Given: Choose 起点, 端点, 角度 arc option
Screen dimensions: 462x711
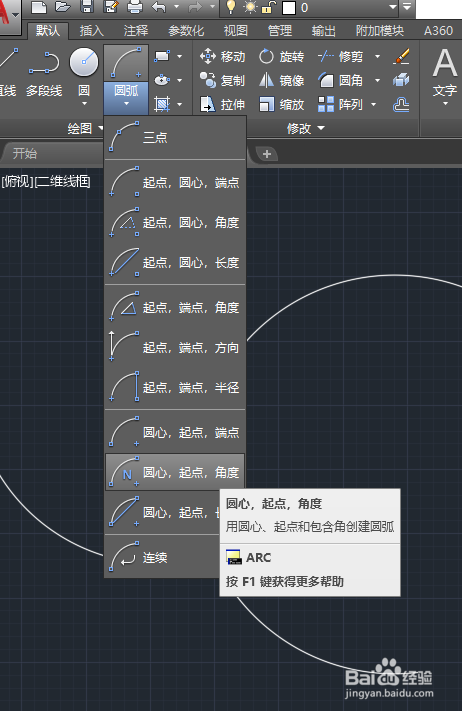Looking at the screenshot, I should 175,307.
